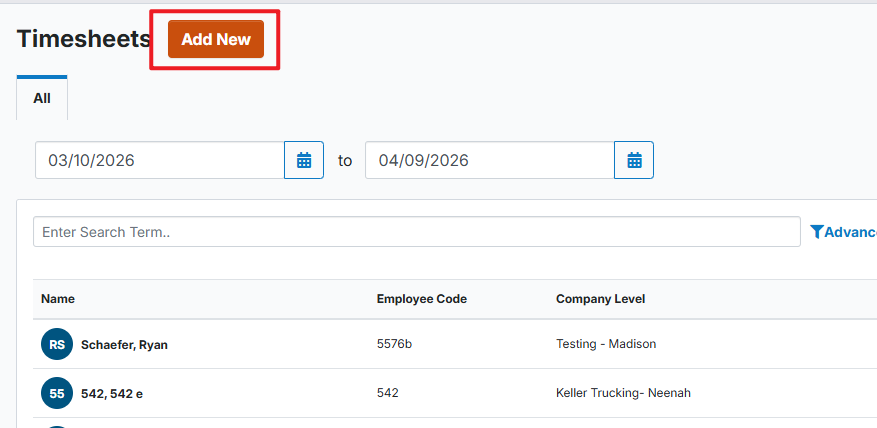Click the funnel filter icon

(817, 232)
